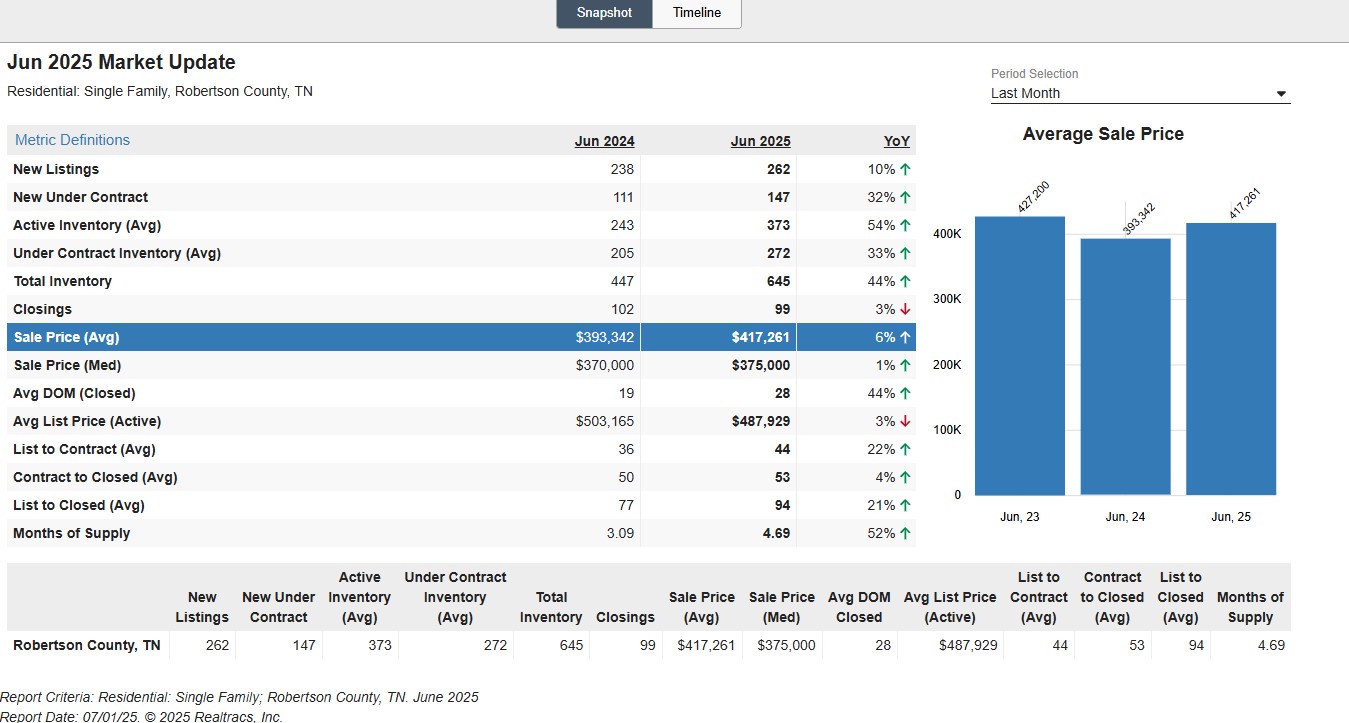
Task: Click the red down arrow for Avg List Price
Action: pyautogui.click(x=905, y=421)
